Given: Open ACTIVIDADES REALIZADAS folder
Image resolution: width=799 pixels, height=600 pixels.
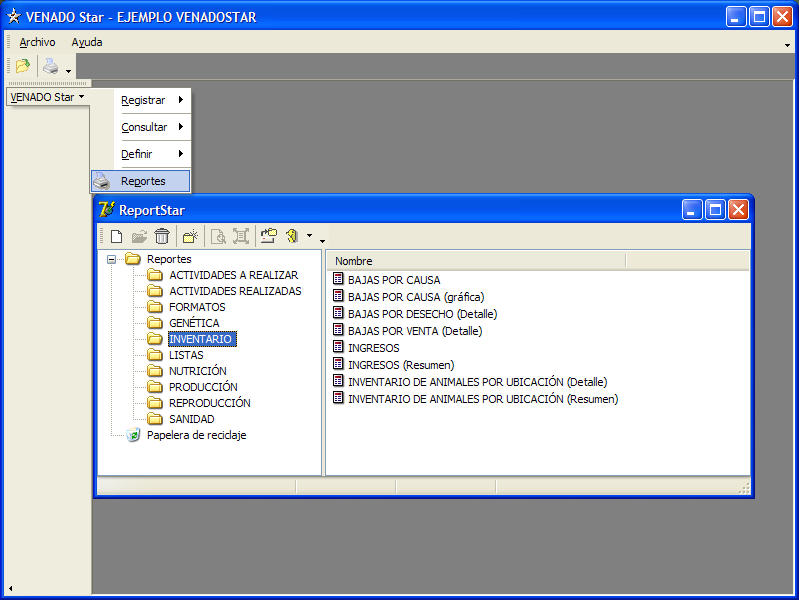Looking at the screenshot, I should point(235,291).
